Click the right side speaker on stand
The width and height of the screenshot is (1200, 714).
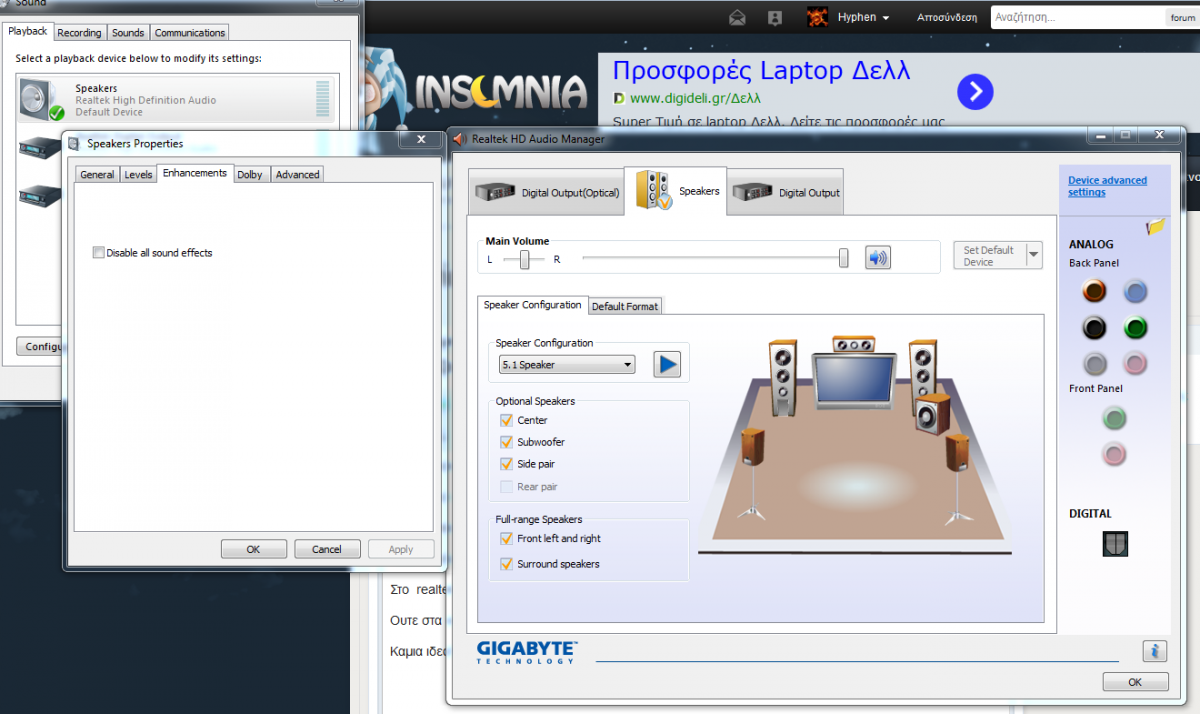point(957,476)
